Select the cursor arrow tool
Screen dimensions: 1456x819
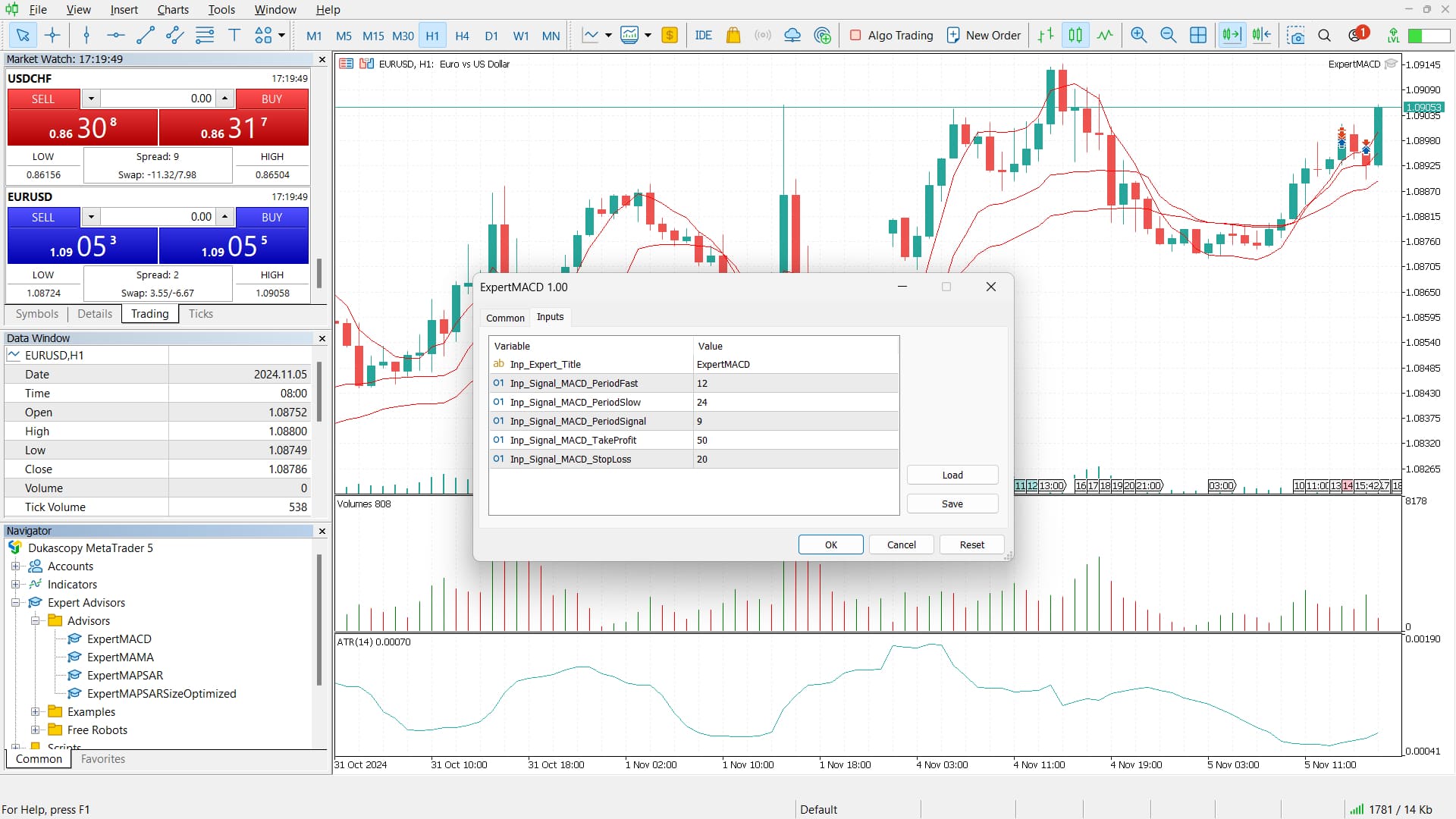coord(23,35)
